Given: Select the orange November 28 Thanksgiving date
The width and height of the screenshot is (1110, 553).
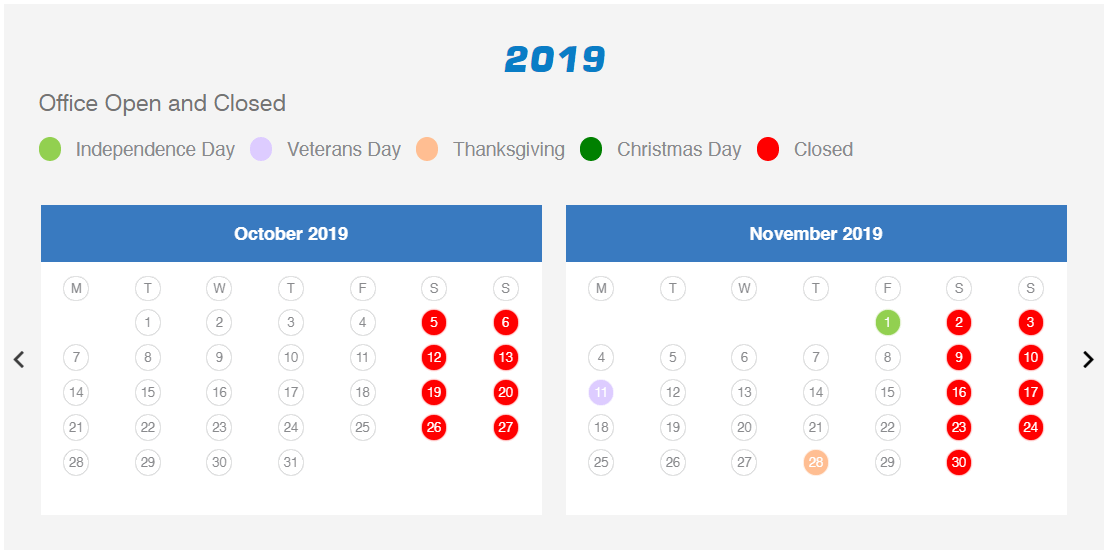Looking at the screenshot, I should (x=816, y=462).
